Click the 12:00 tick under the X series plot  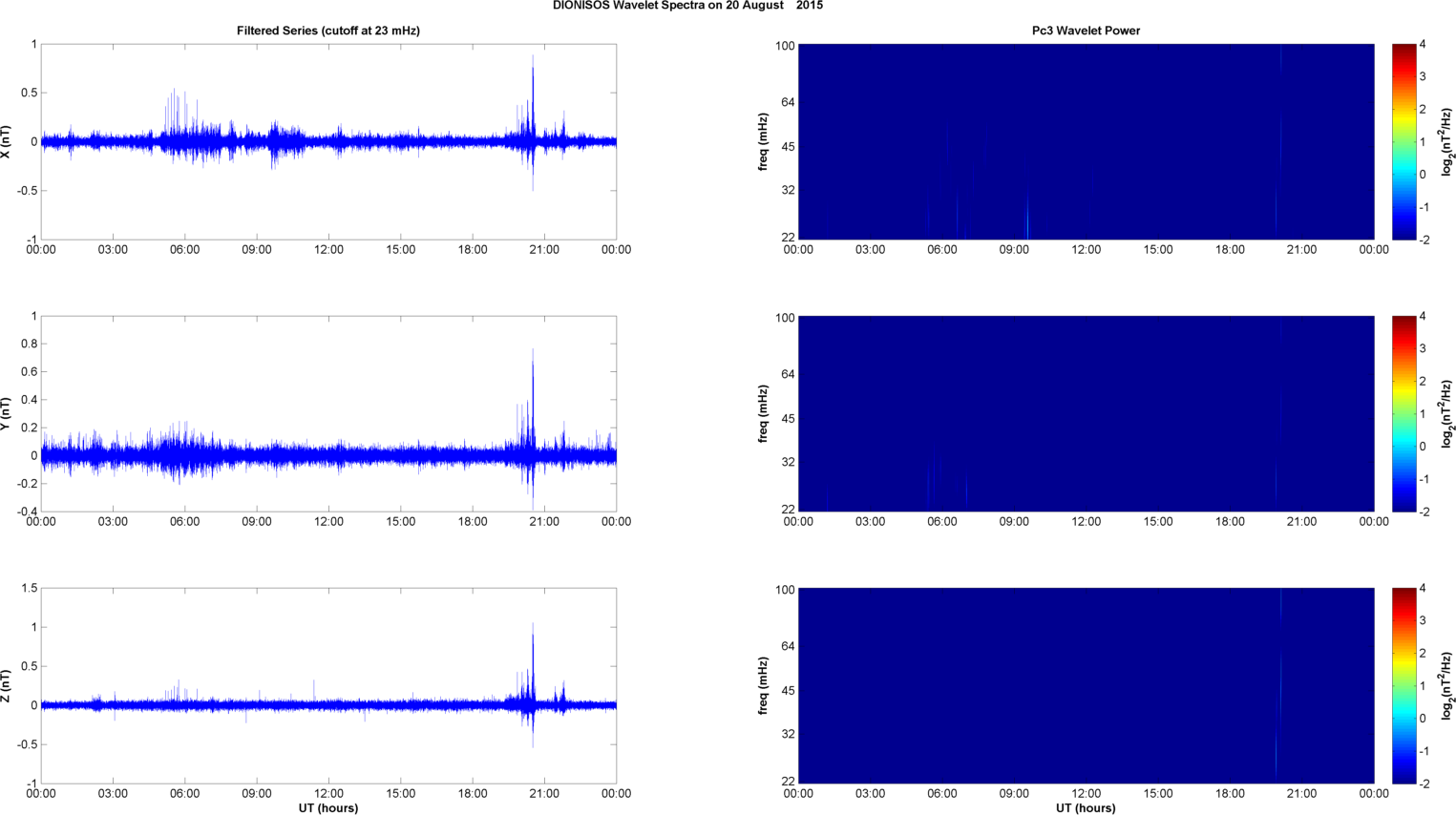(x=328, y=250)
